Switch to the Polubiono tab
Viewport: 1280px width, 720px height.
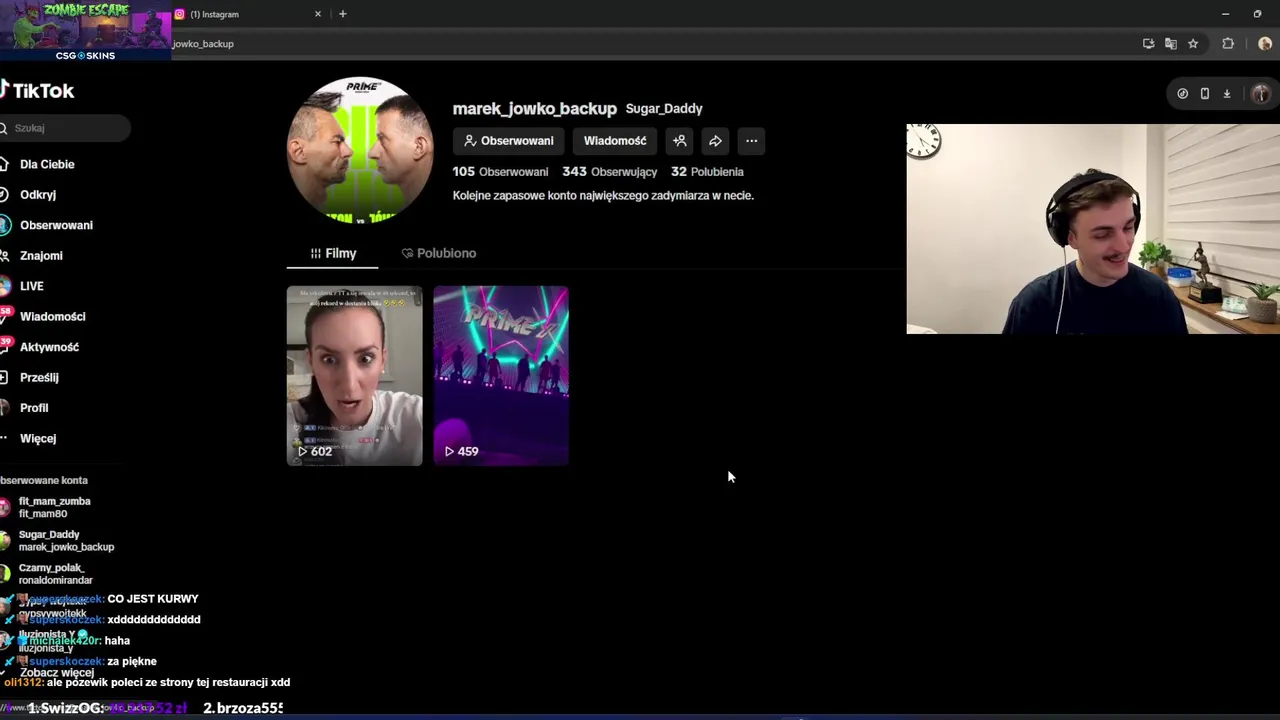pyautogui.click(x=438, y=254)
